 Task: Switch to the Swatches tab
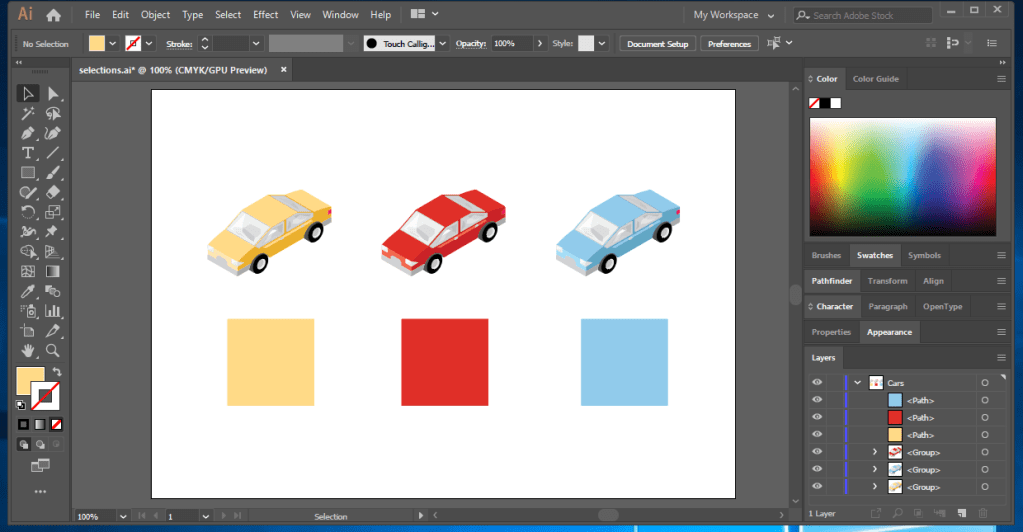(874, 255)
